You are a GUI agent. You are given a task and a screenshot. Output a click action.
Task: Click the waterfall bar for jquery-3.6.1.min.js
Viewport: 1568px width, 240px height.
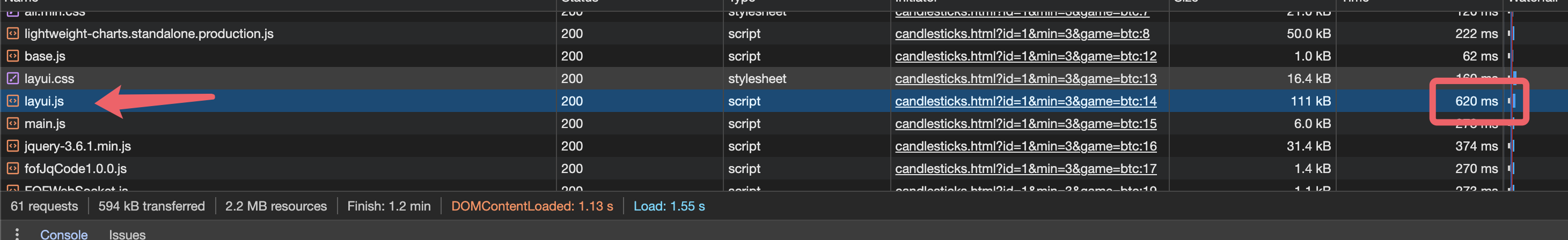(1512, 146)
